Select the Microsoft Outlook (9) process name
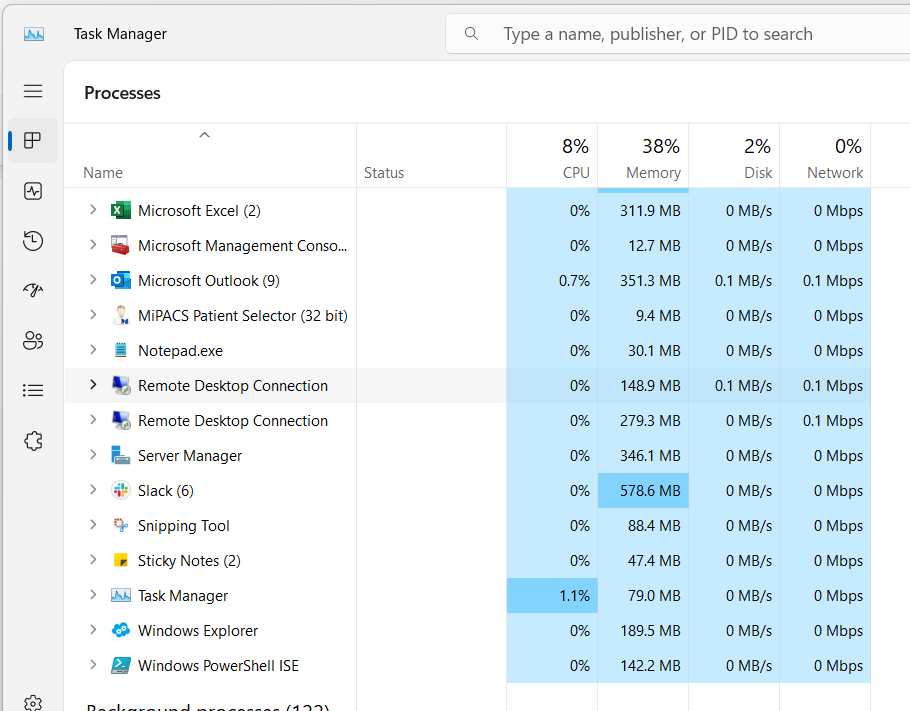Image resolution: width=910 pixels, height=711 pixels. [x=209, y=281]
